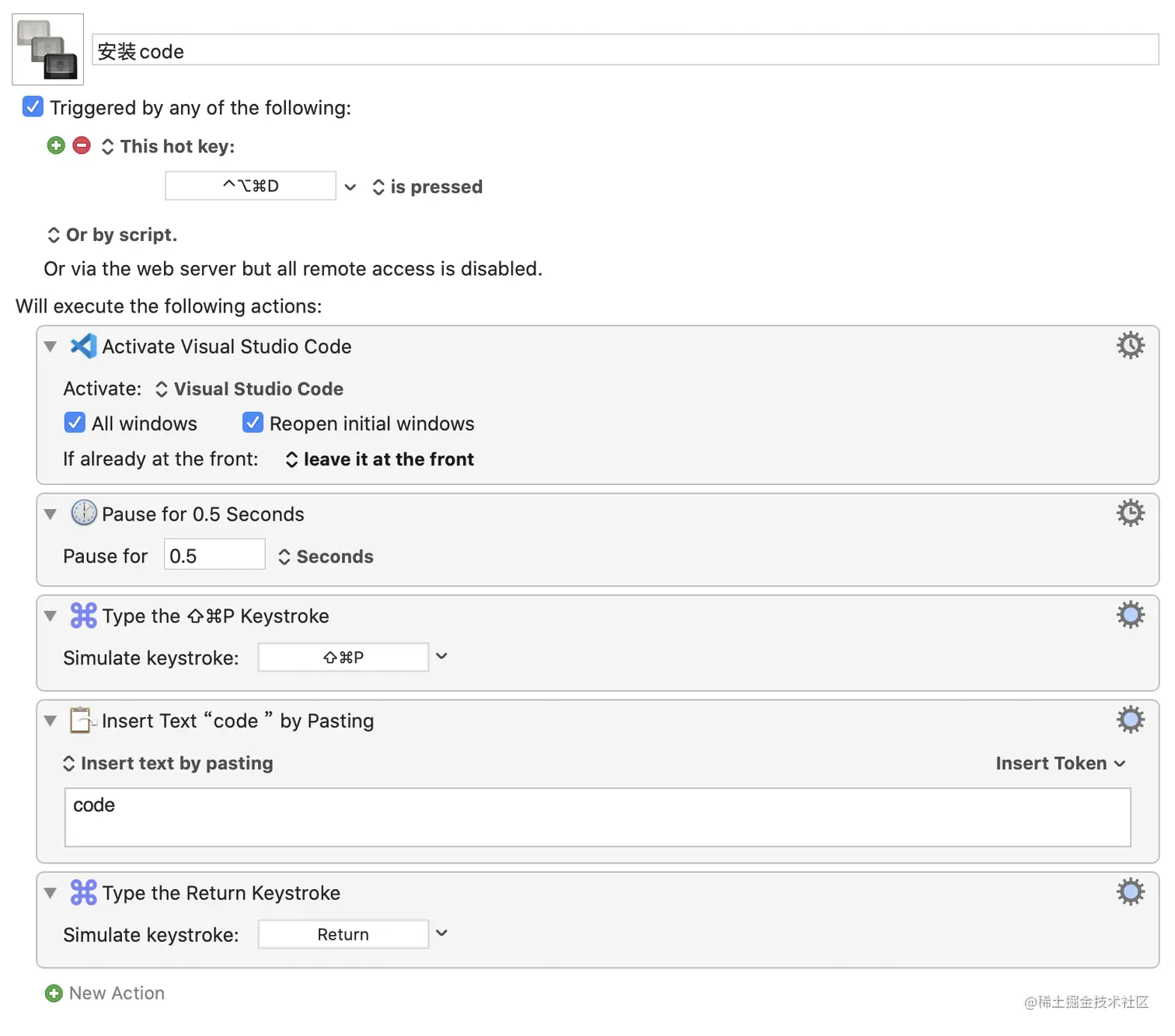1175x1036 pixels.
Task: Click the hot key field ⌃⌥⌘D
Action: [250, 186]
